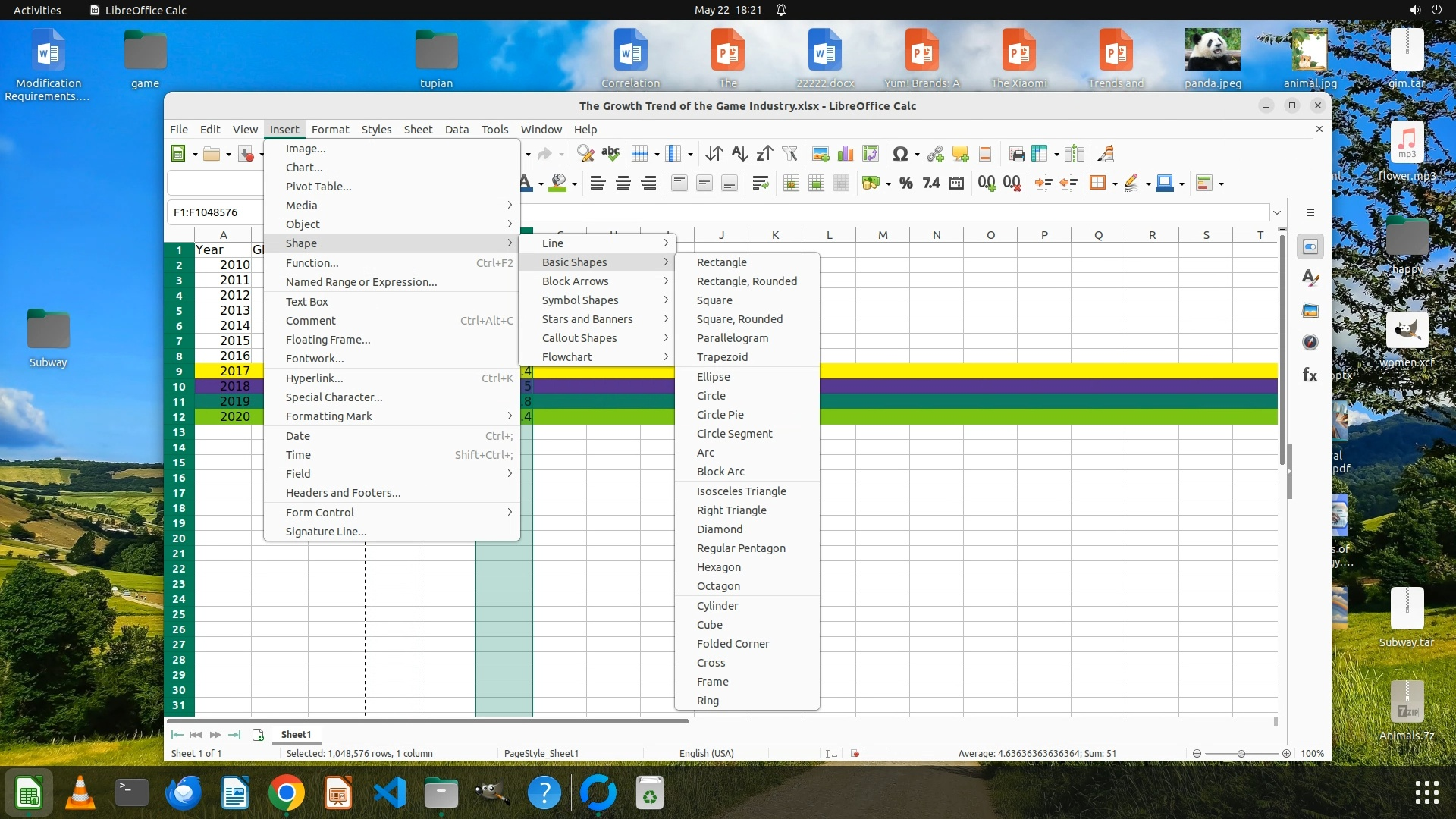The height and width of the screenshot is (819, 1456).
Task: Click the Insert Chart toolbar icon
Action: 846,154
